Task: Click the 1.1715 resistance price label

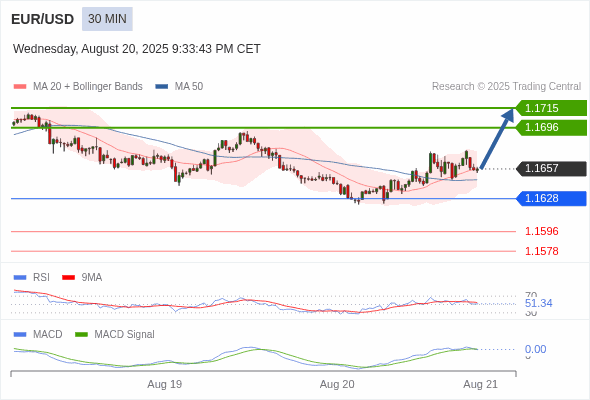Action: (551, 108)
